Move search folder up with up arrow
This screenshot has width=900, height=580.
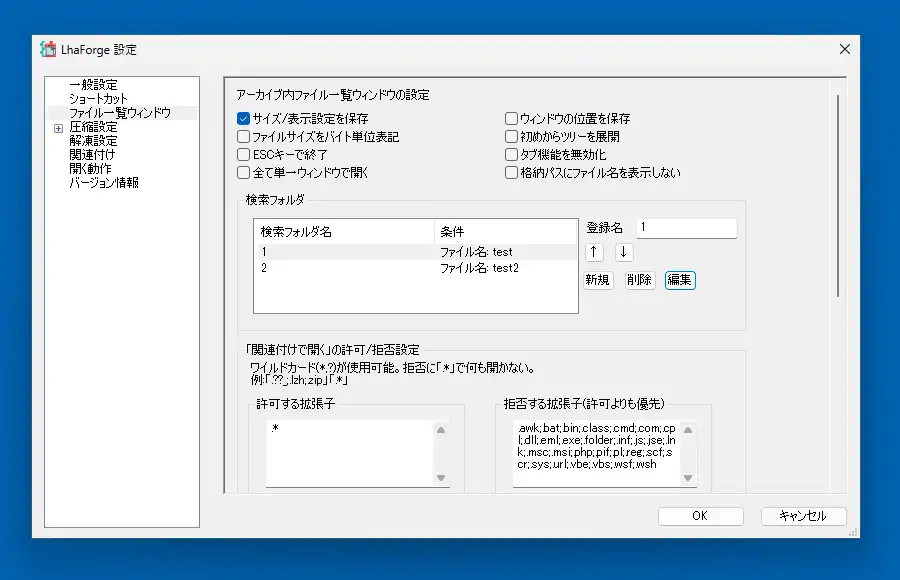point(594,252)
